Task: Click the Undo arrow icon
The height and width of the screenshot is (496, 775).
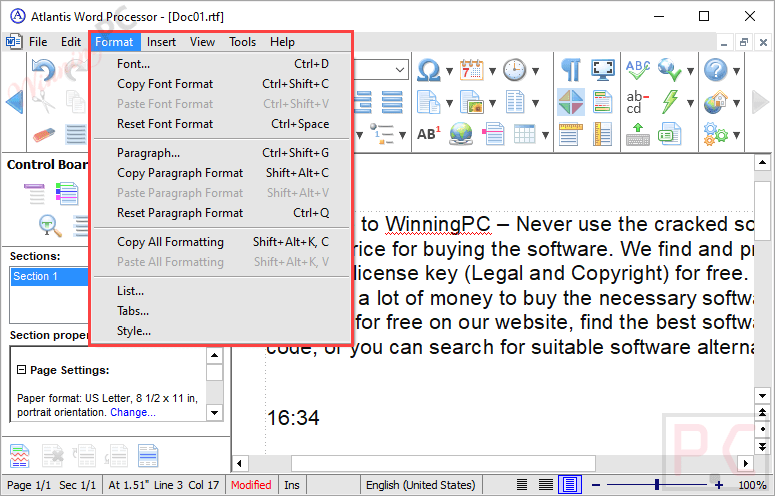Action: 43,70
